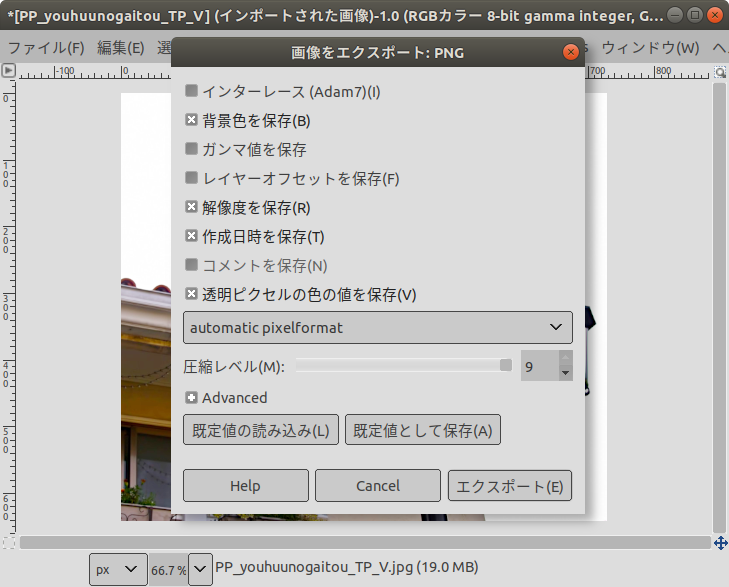Uncheck the 背景色を保存(B) option

[x=191, y=120]
